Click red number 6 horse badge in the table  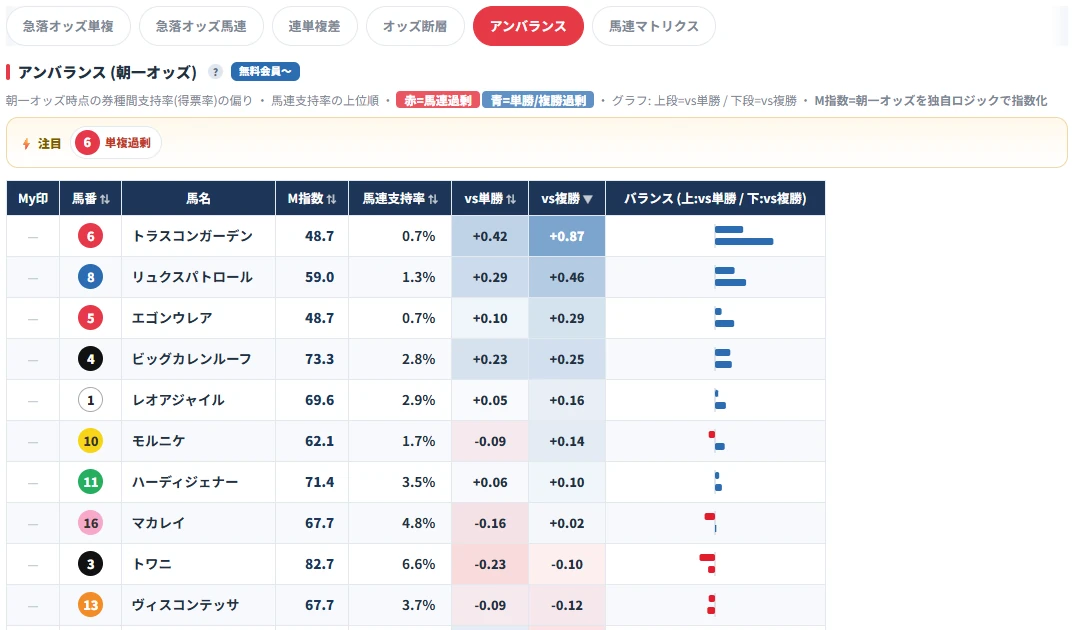pyautogui.click(x=90, y=236)
